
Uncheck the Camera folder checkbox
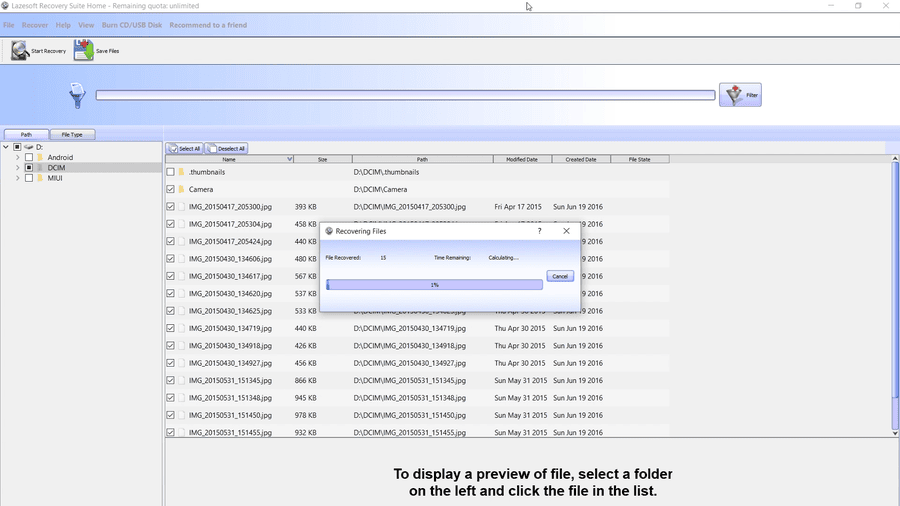[x=170, y=189]
